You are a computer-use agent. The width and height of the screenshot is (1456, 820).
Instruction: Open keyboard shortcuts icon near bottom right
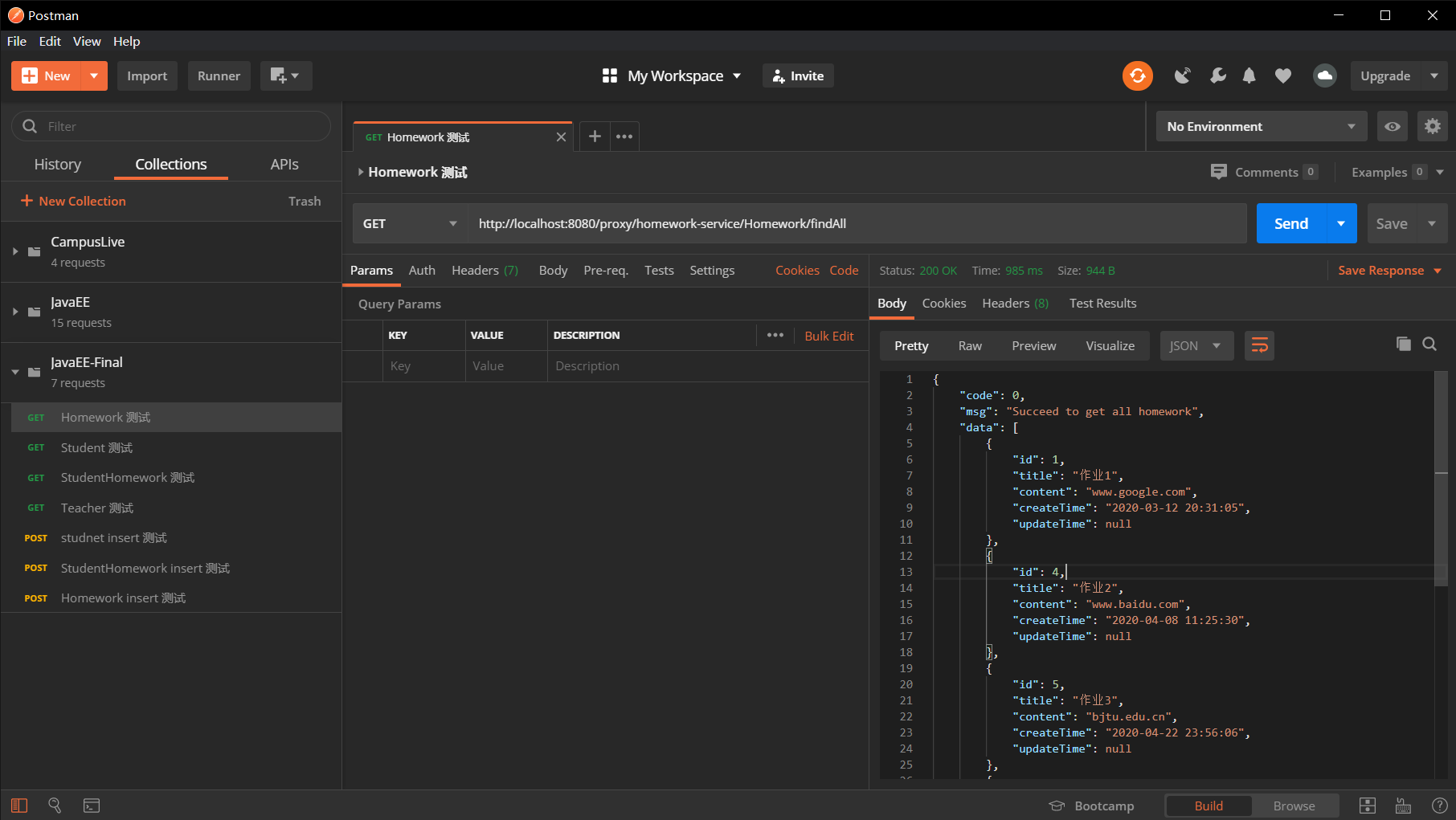click(1402, 806)
